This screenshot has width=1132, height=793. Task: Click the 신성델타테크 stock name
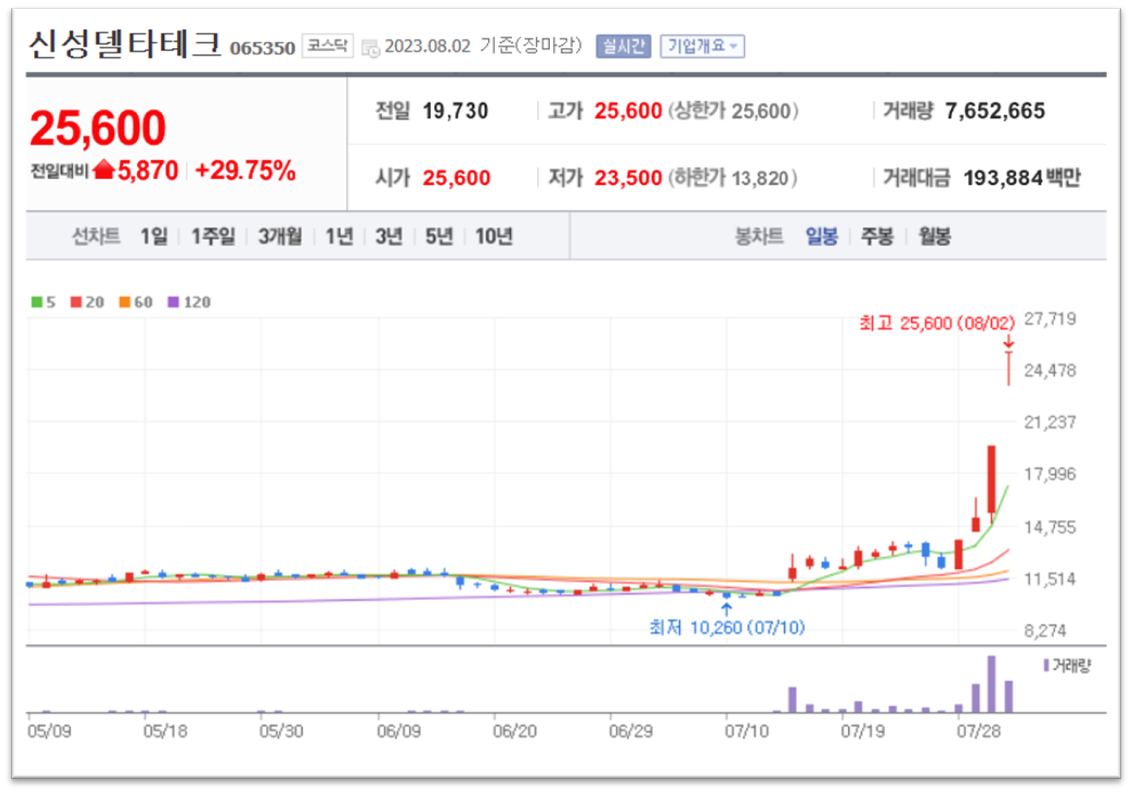pyautogui.click(x=125, y=44)
